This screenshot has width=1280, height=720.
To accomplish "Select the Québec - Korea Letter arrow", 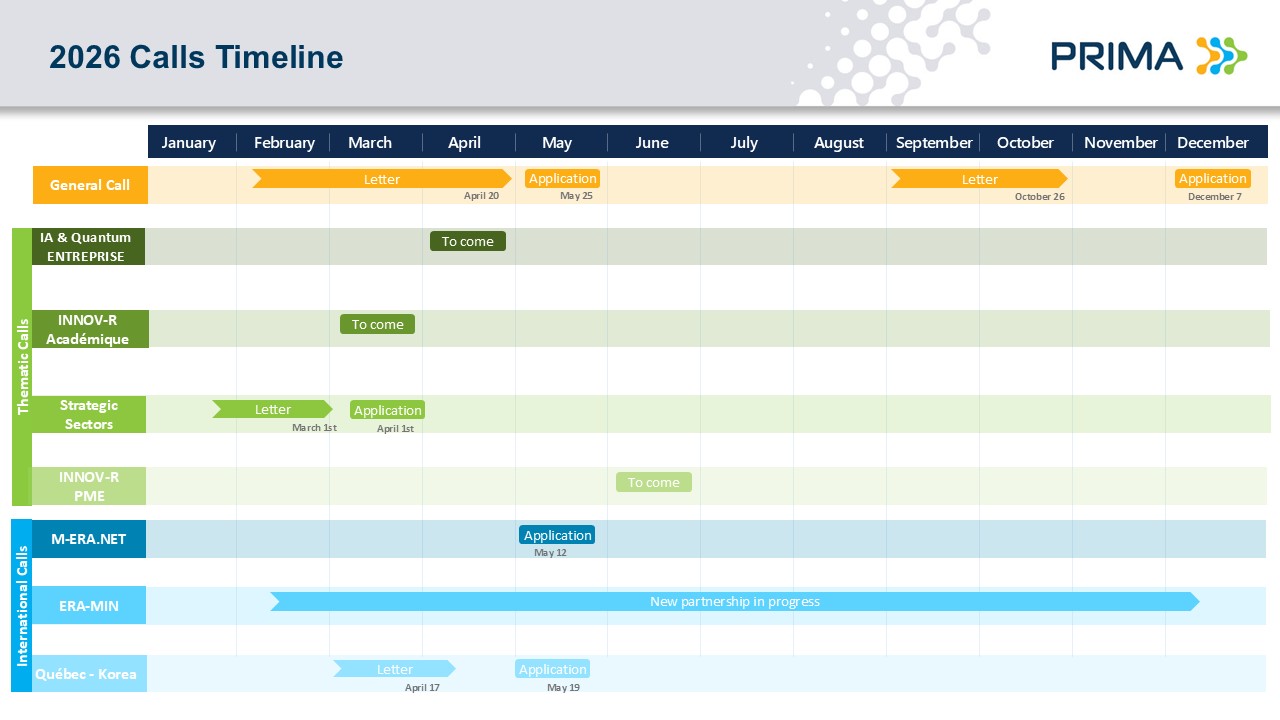I will [x=394, y=669].
